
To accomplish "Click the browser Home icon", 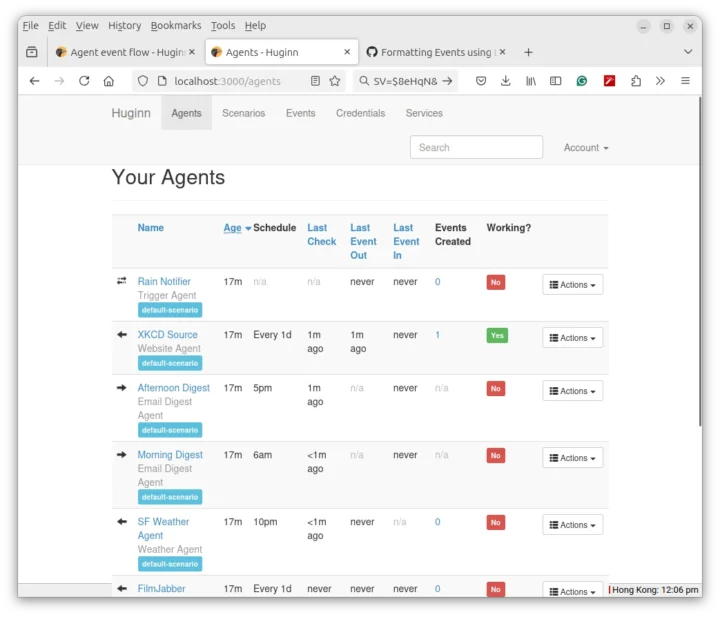I will [x=109, y=81].
